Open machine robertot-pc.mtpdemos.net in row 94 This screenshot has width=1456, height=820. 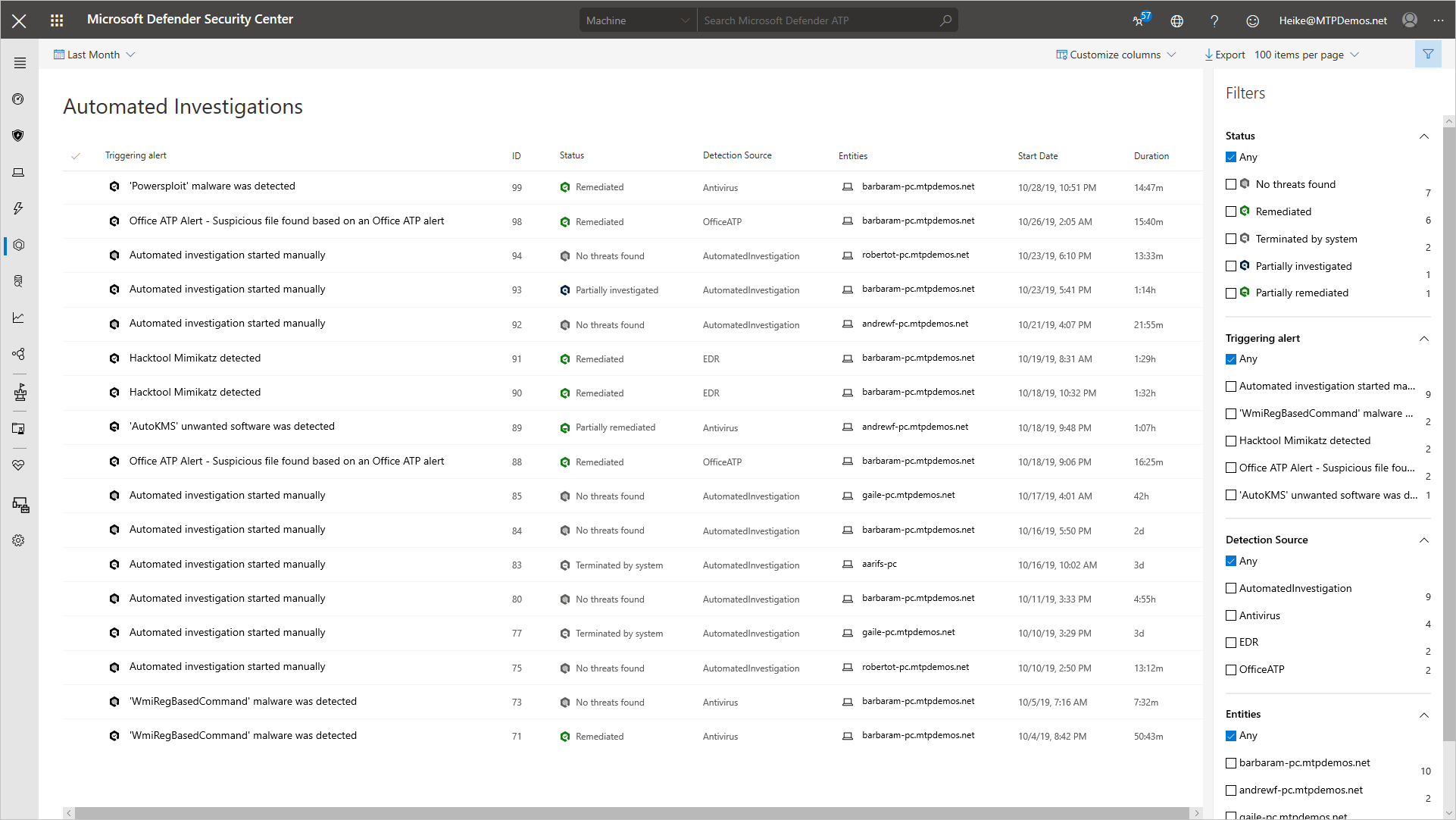click(915, 255)
